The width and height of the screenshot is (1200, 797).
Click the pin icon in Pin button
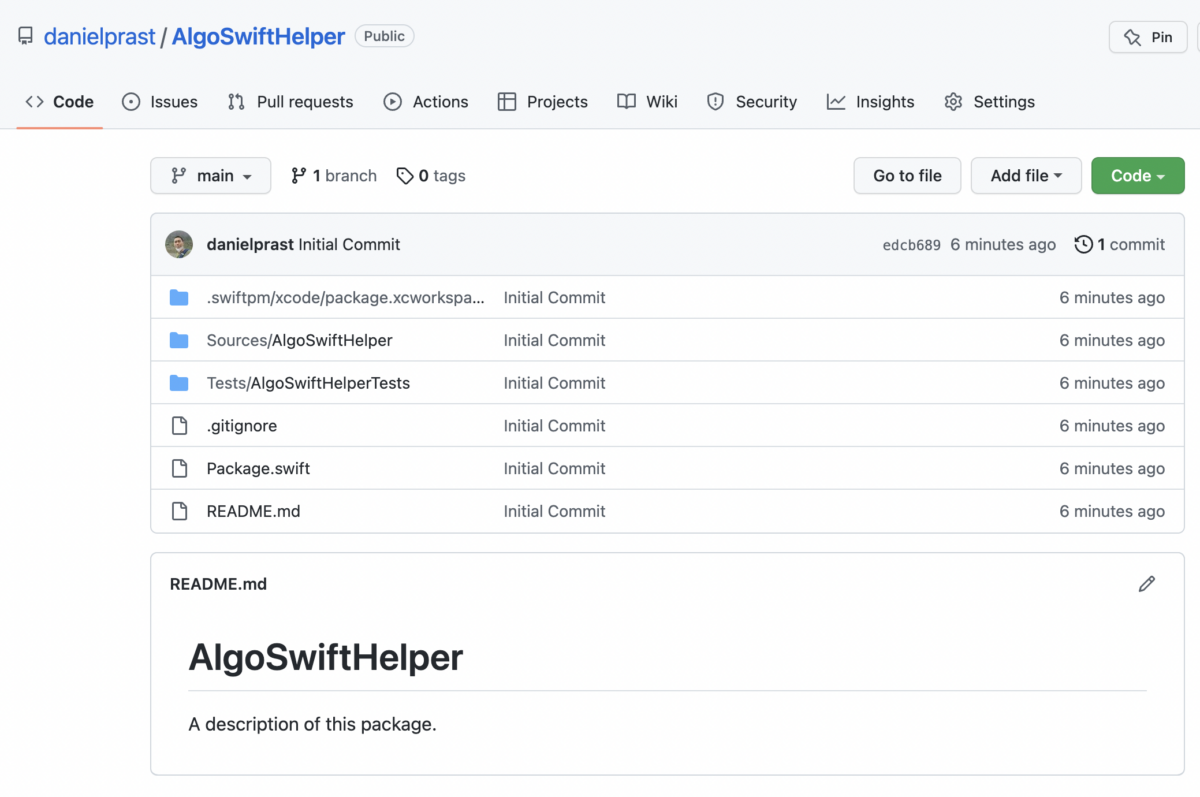(1132, 37)
